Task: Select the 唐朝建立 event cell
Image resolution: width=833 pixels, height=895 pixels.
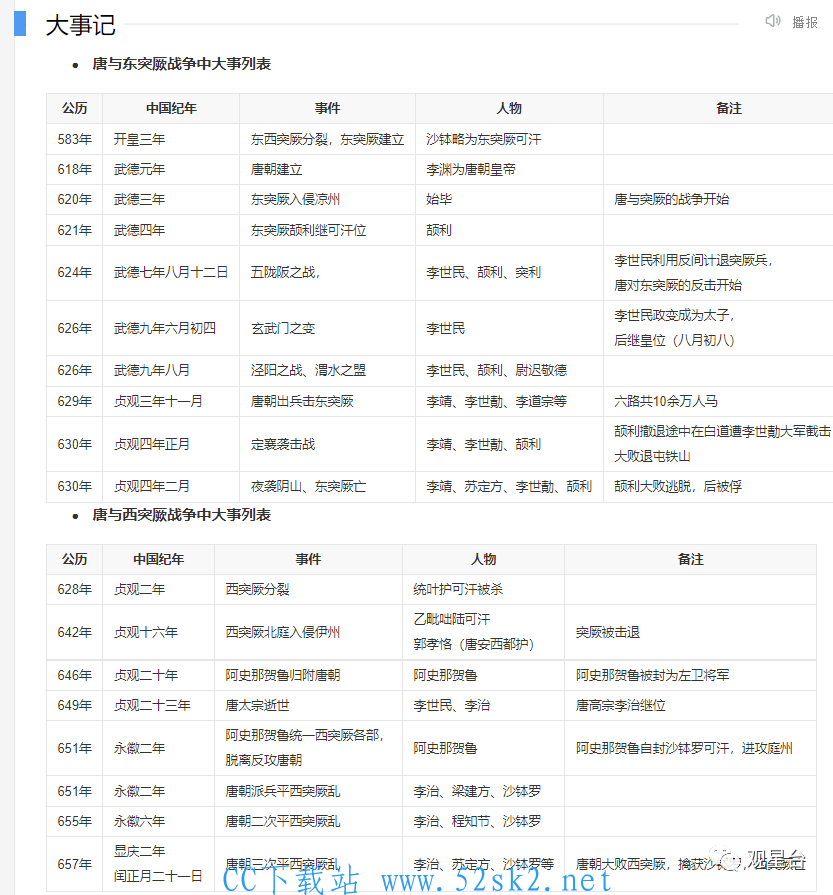Action: coord(328,170)
